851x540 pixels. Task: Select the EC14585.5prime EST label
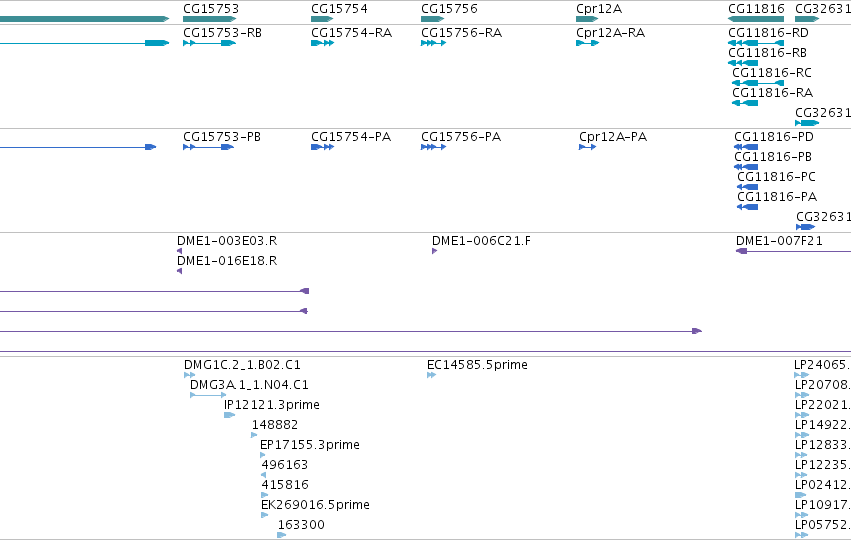(478, 365)
